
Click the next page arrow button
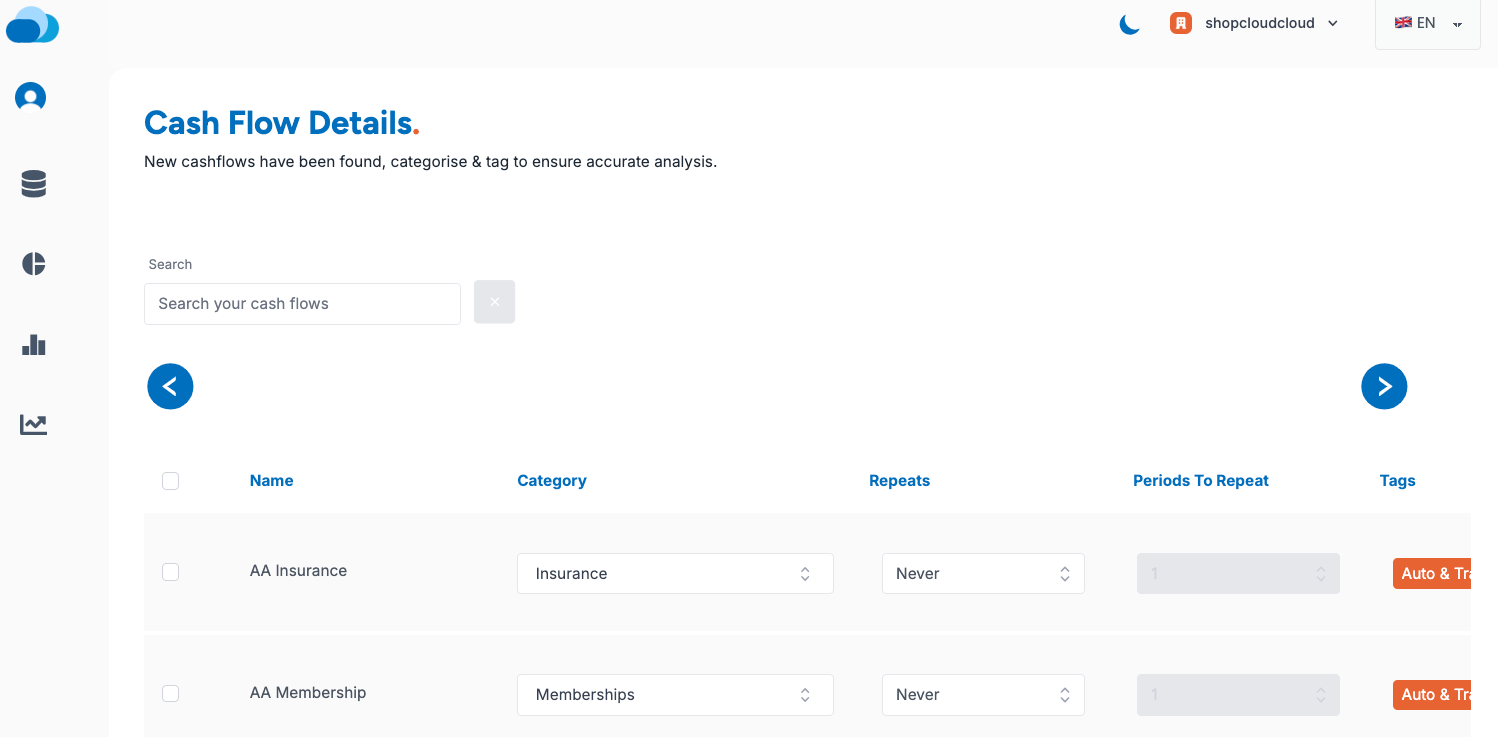(1384, 386)
